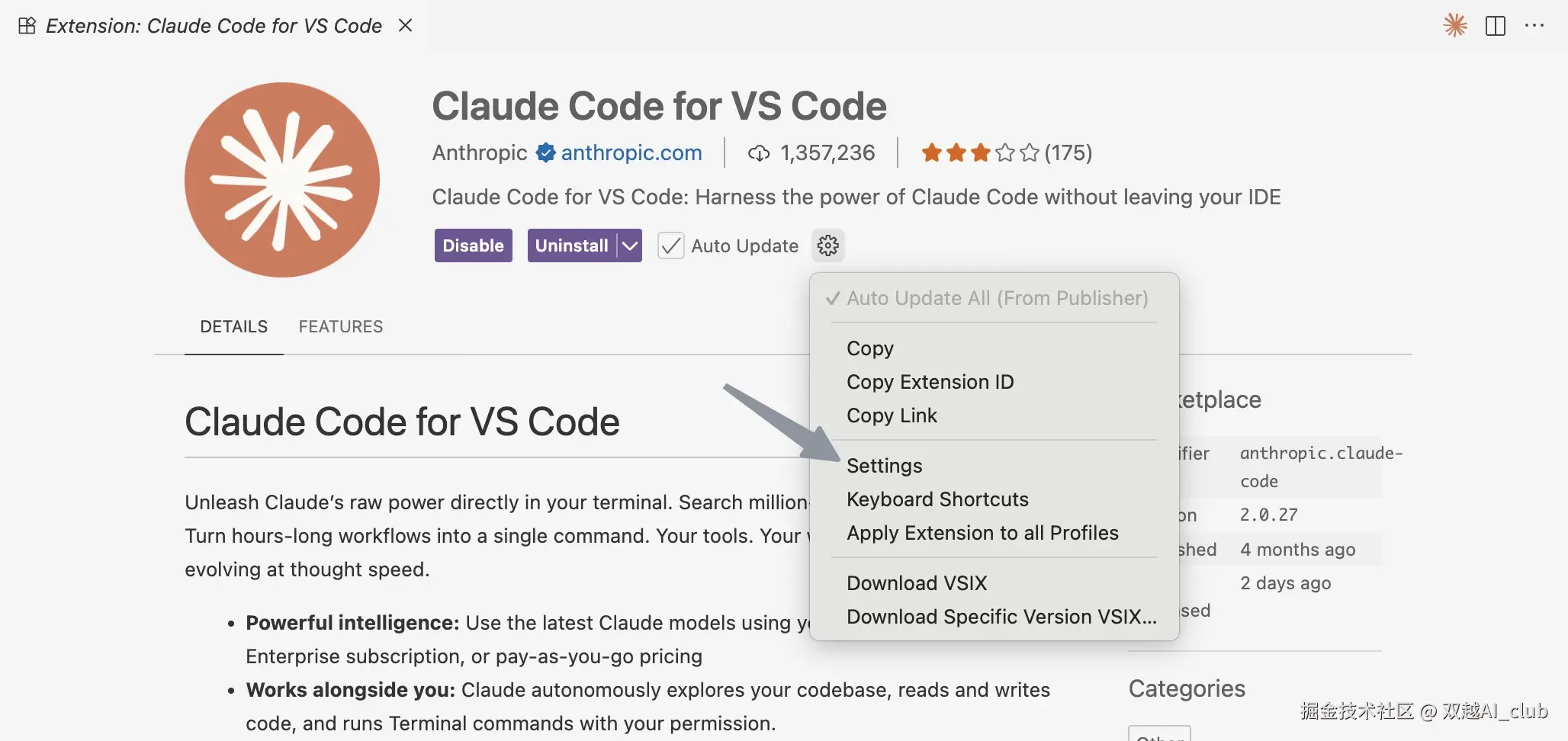Toggle the split editor layout icon

pyautogui.click(x=1496, y=26)
